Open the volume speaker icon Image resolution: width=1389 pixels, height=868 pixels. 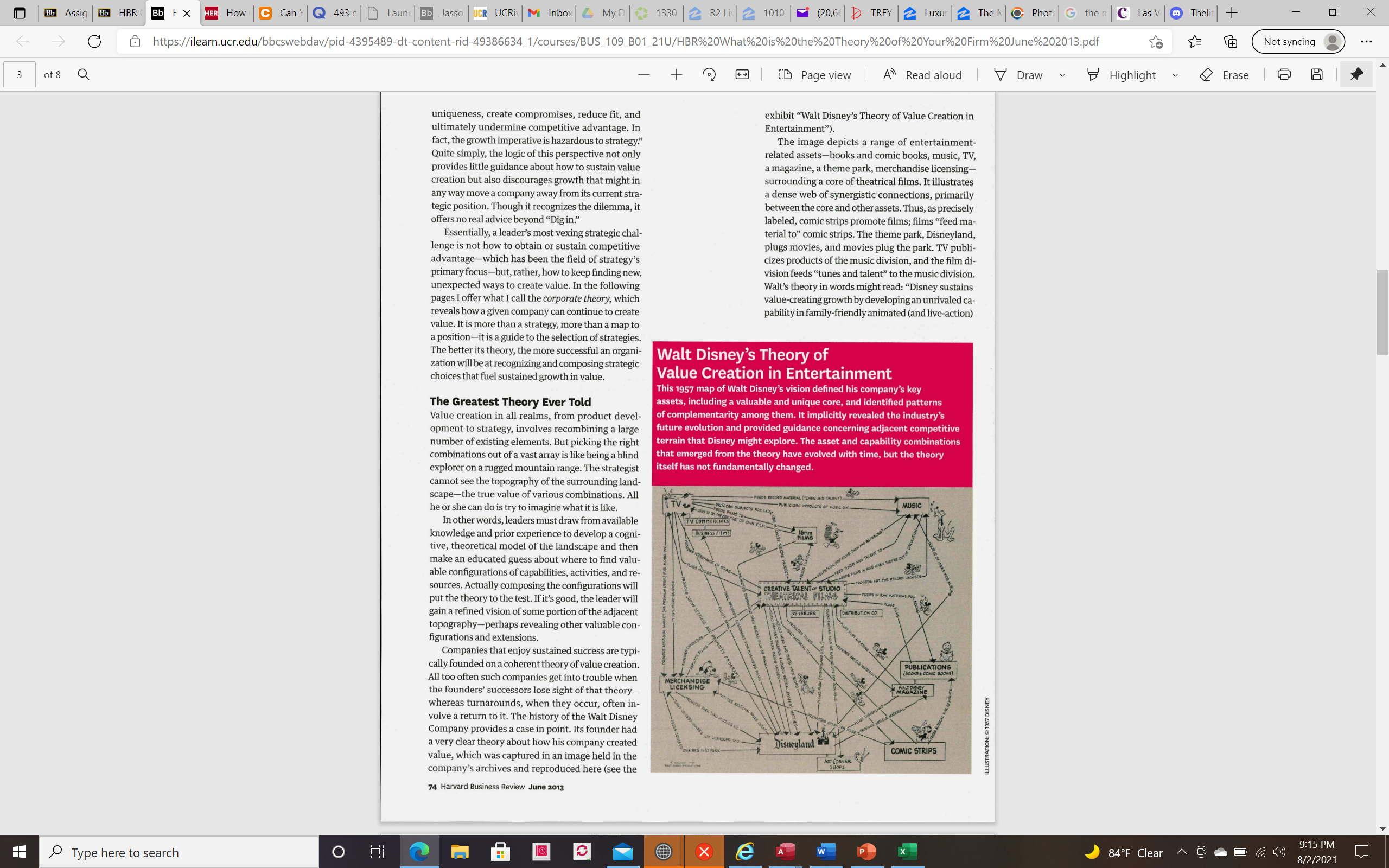pyautogui.click(x=1279, y=852)
